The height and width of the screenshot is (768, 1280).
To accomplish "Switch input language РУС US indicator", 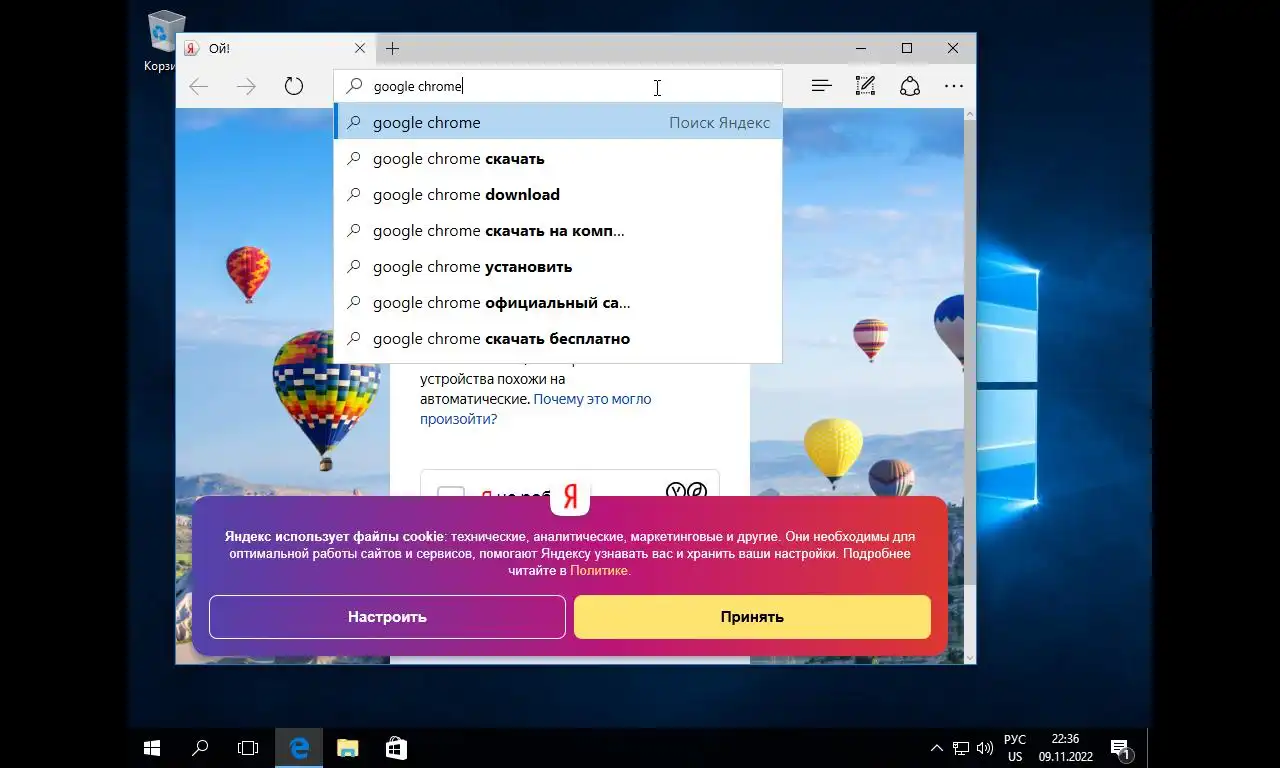I will point(1015,748).
